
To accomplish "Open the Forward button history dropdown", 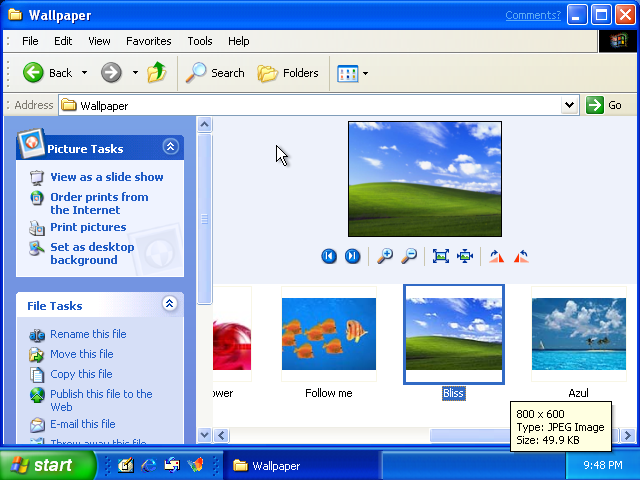I will 135,73.
